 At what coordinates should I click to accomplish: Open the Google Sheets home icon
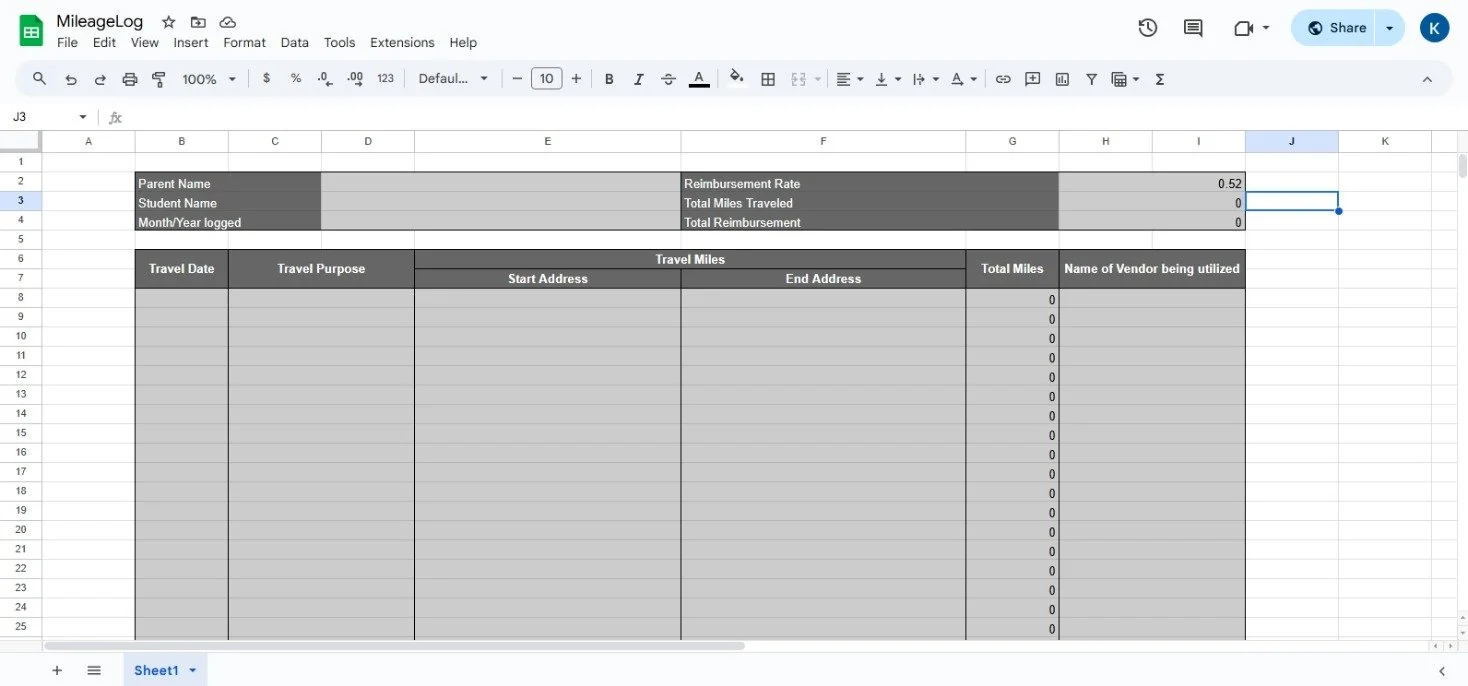coord(32,31)
